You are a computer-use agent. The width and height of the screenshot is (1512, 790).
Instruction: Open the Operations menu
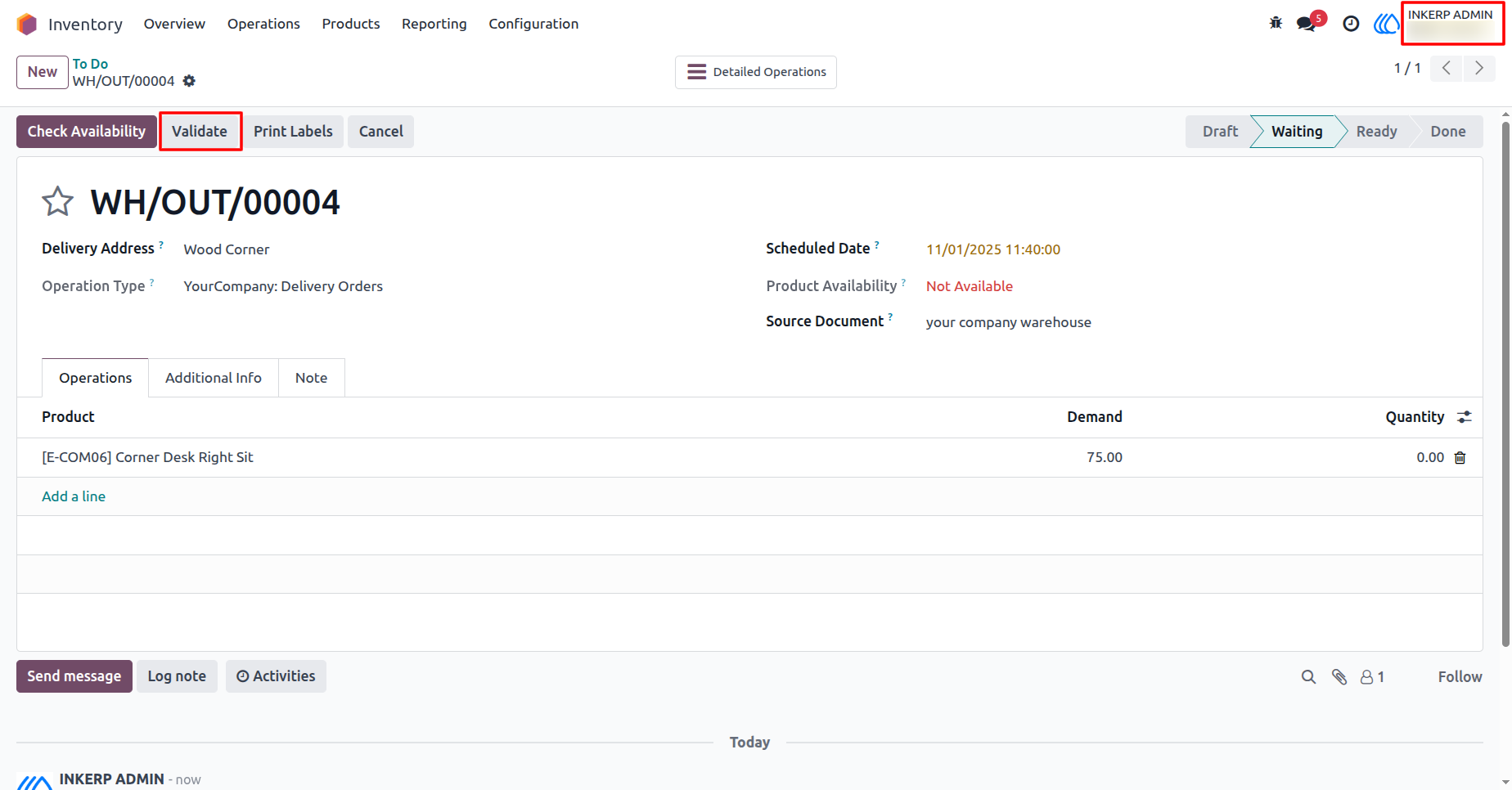tap(263, 24)
